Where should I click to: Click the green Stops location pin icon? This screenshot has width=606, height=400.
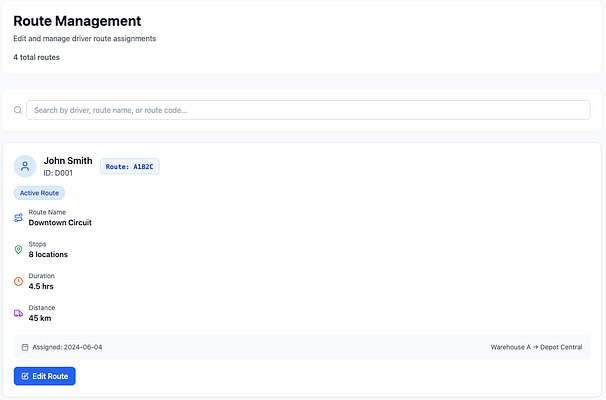tap(19, 250)
